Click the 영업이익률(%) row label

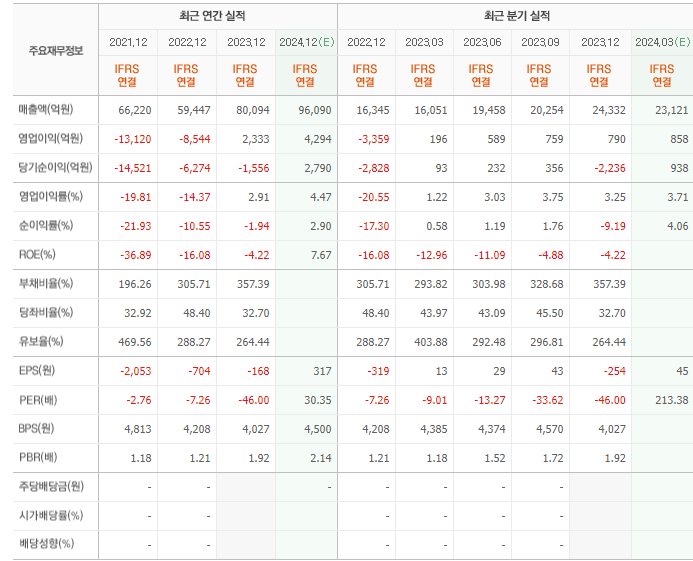(x=50, y=196)
